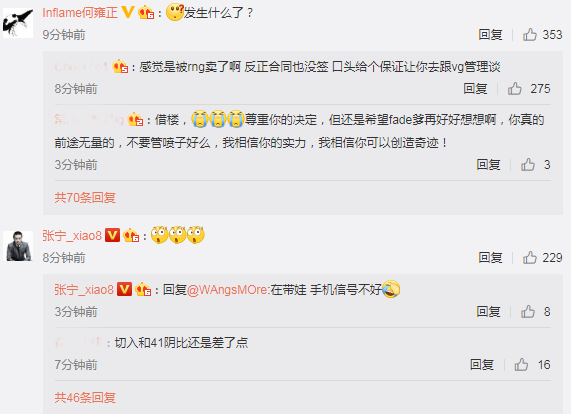This screenshot has height=414, width=571.
Task: Like Inflame何雍正's comment with 353 likes
Action: [530, 35]
